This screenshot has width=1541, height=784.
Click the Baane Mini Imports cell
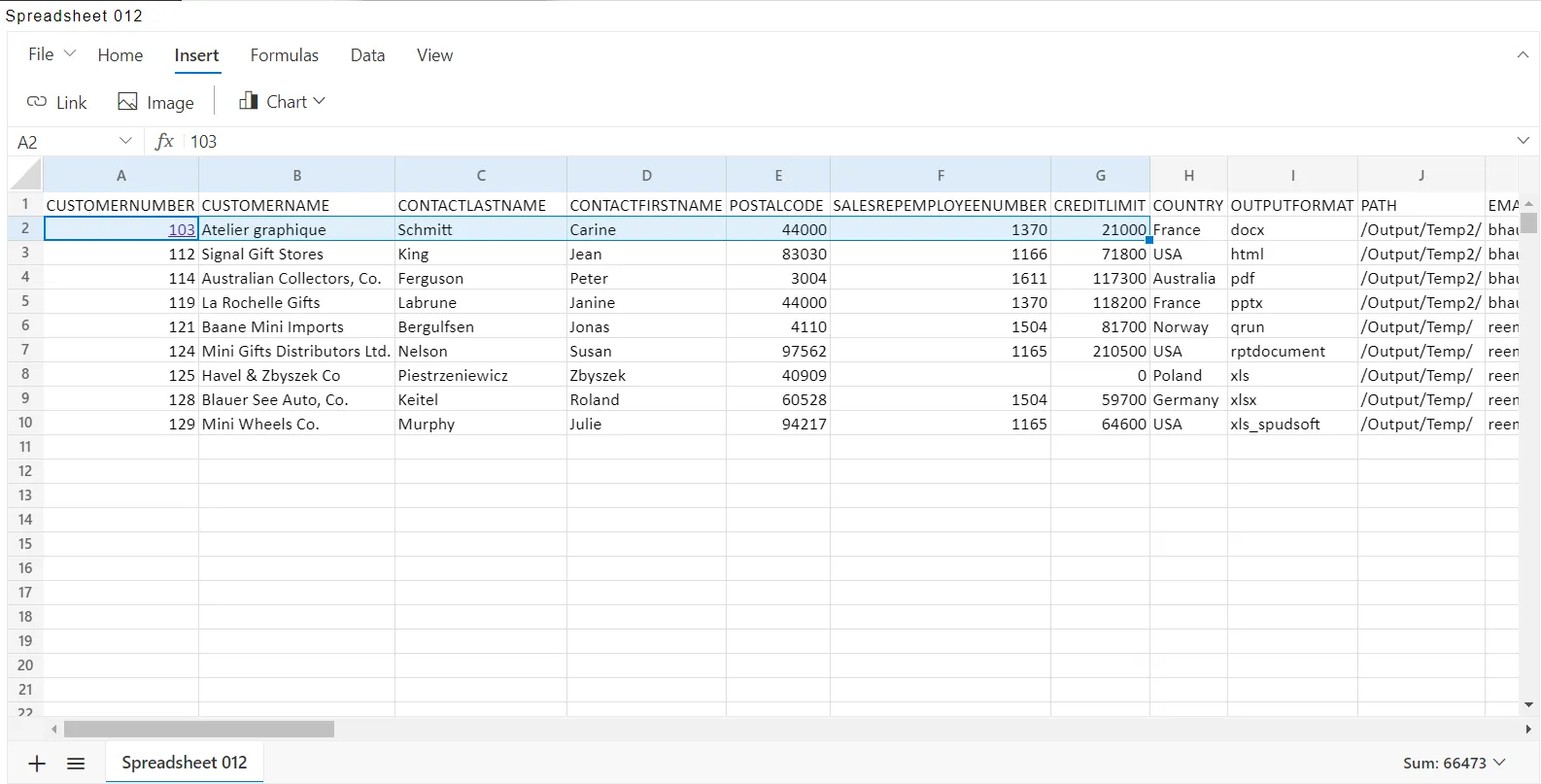pyautogui.click(x=296, y=326)
